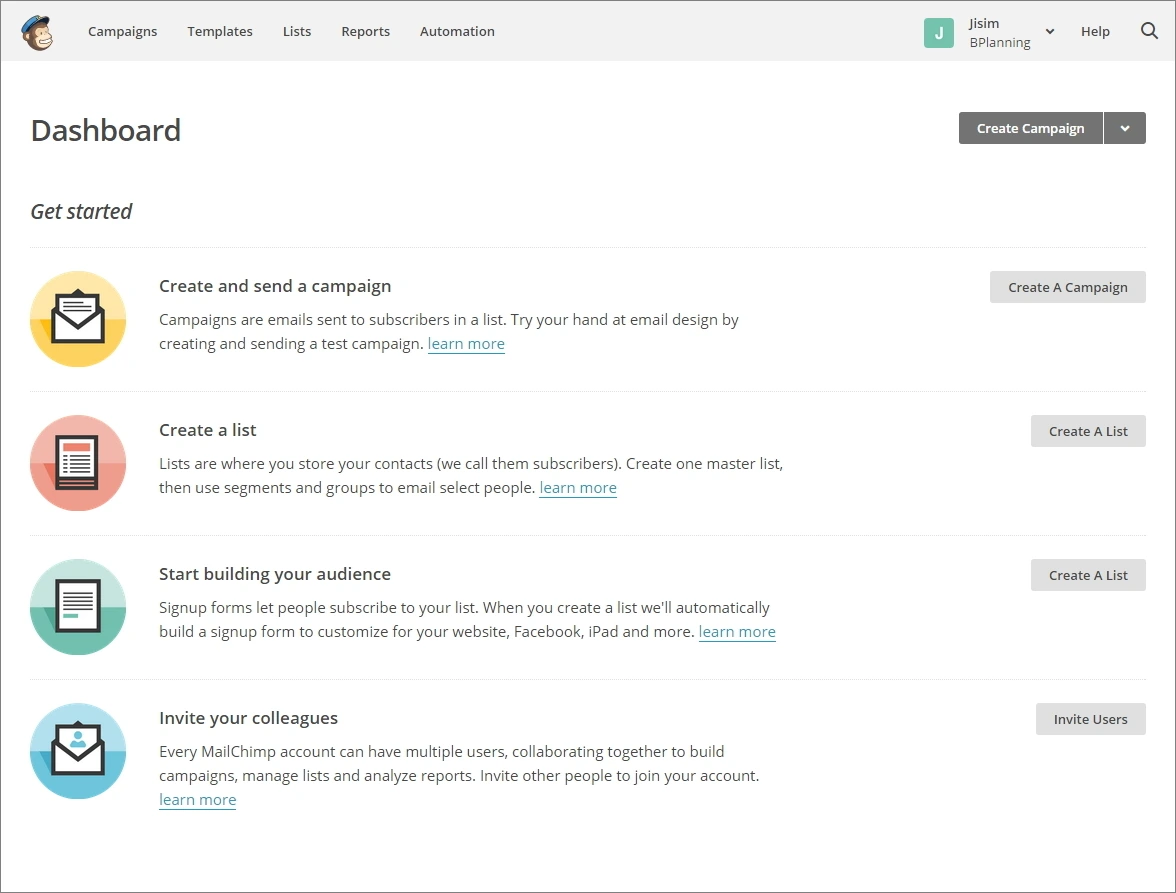
Task: Go to the Templates tab
Action: click(220, 31)
